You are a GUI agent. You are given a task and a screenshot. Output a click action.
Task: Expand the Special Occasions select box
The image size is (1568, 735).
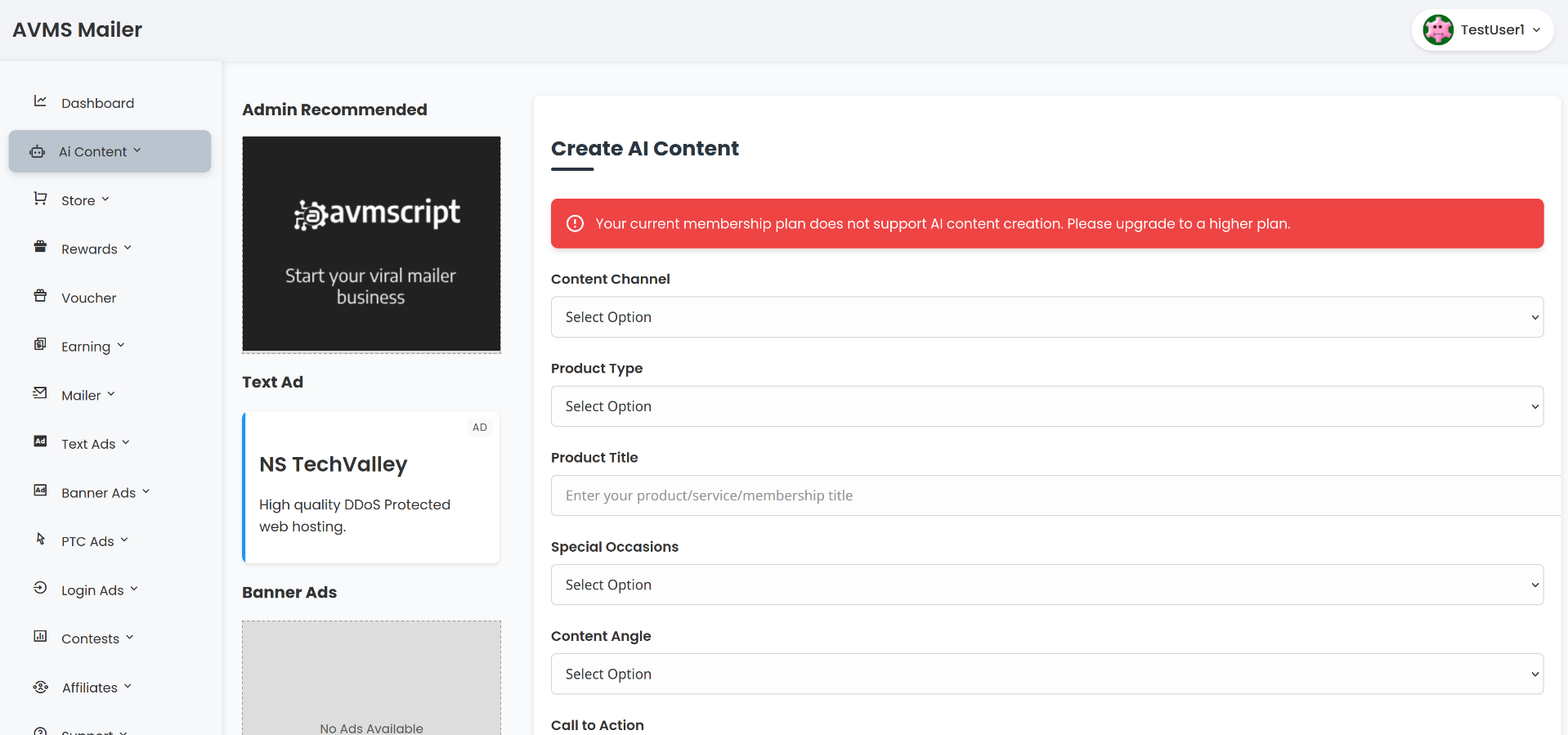[x=1046, y=585]
